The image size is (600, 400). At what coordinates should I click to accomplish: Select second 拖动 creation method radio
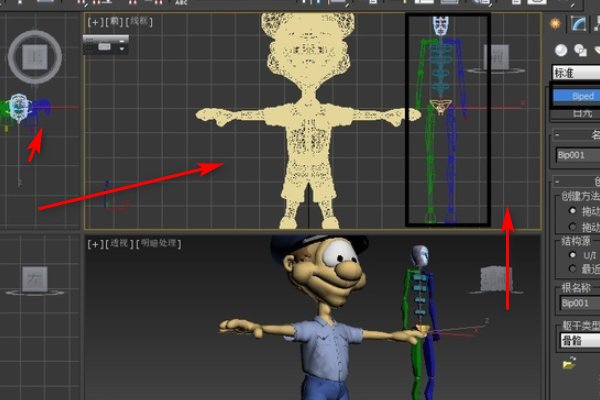click(x=572, y=227)
